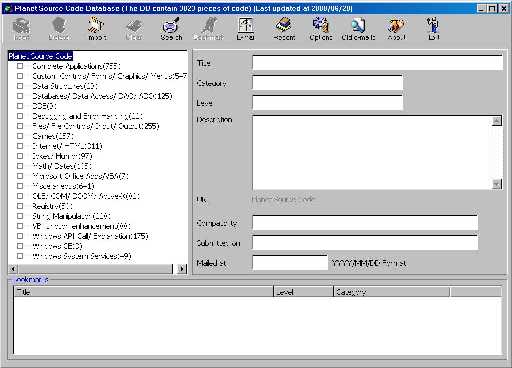
Task: Click the Exit toolbar icon
Action: point(433,29)
